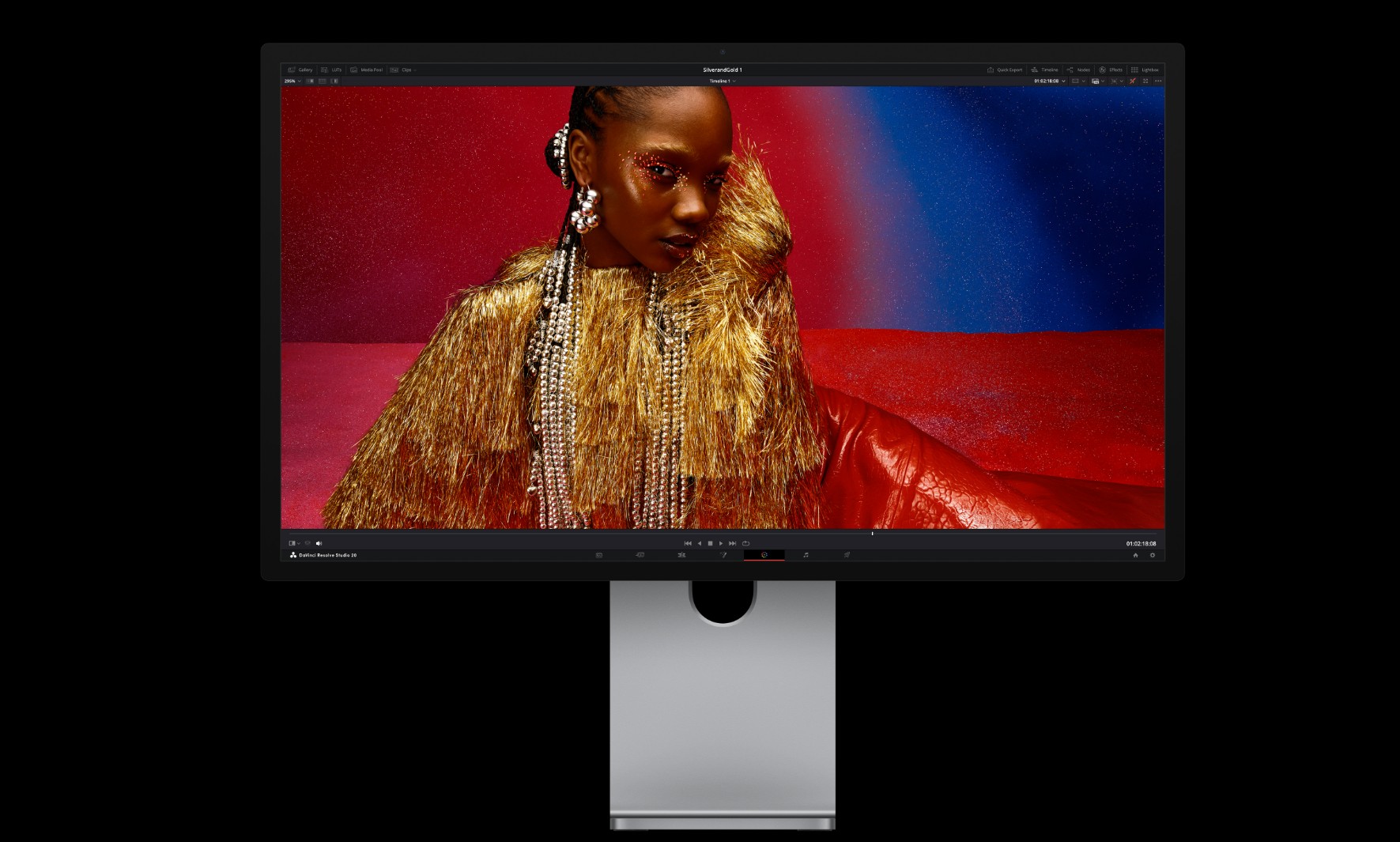Click the viewer scrubber bar playhead
The image size is (1400, 842).
(x=872, y=534)
